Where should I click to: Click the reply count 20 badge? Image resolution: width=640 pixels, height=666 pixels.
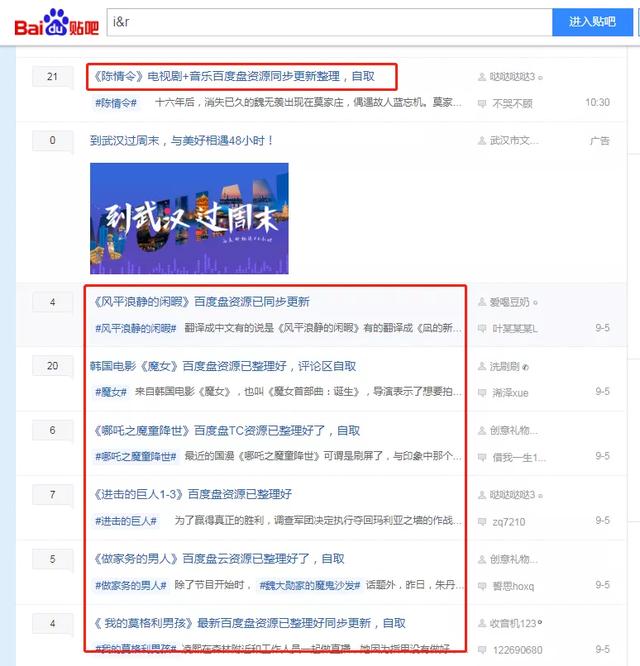coord(52,366)
